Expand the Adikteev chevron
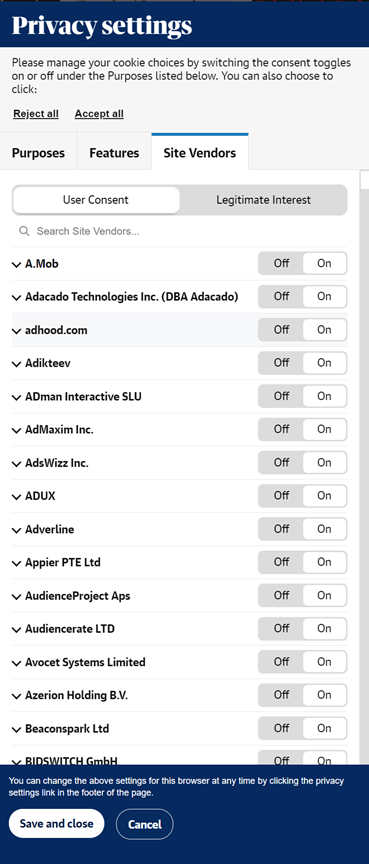369x864 pixels. tap(17, 364)
